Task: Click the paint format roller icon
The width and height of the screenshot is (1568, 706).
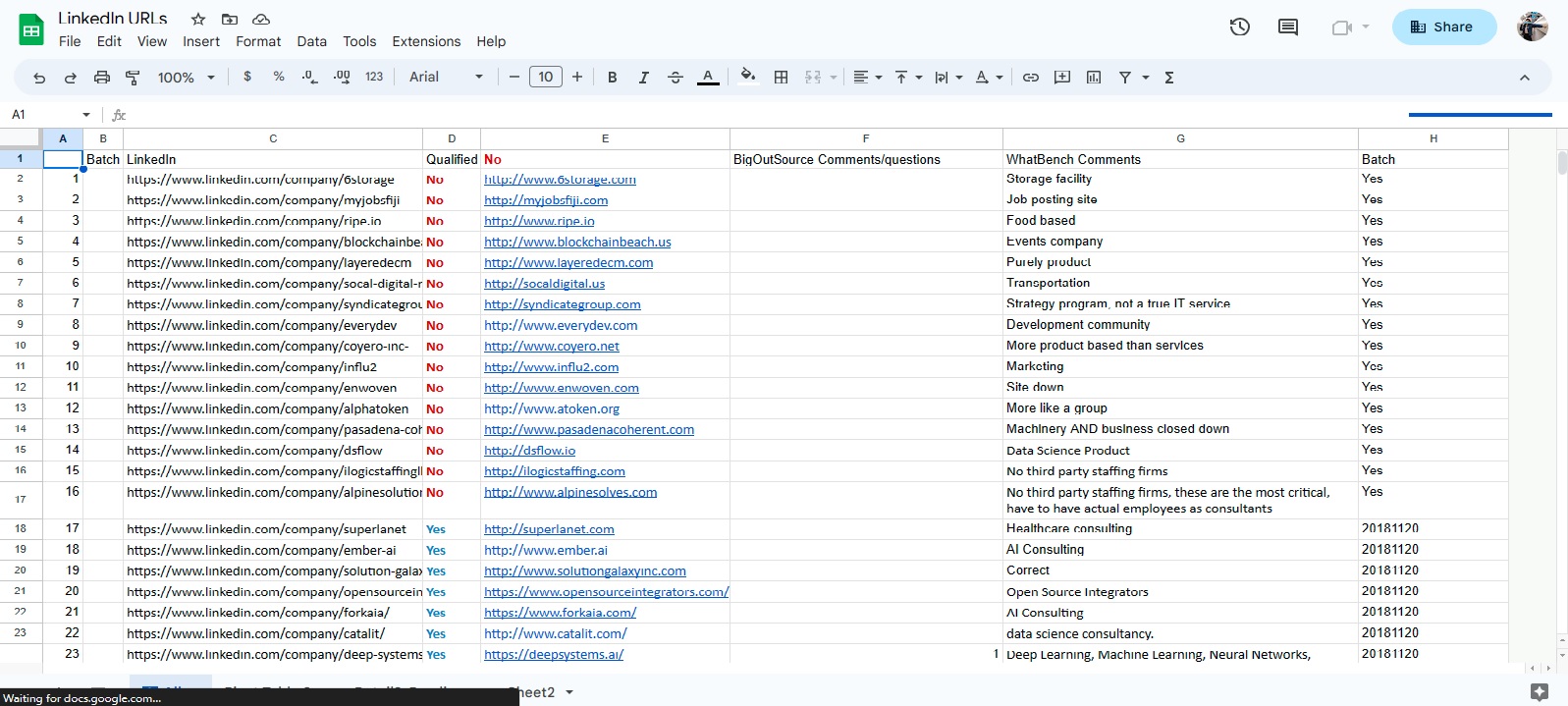Action: pyautogui.click(x=133, y=78)
